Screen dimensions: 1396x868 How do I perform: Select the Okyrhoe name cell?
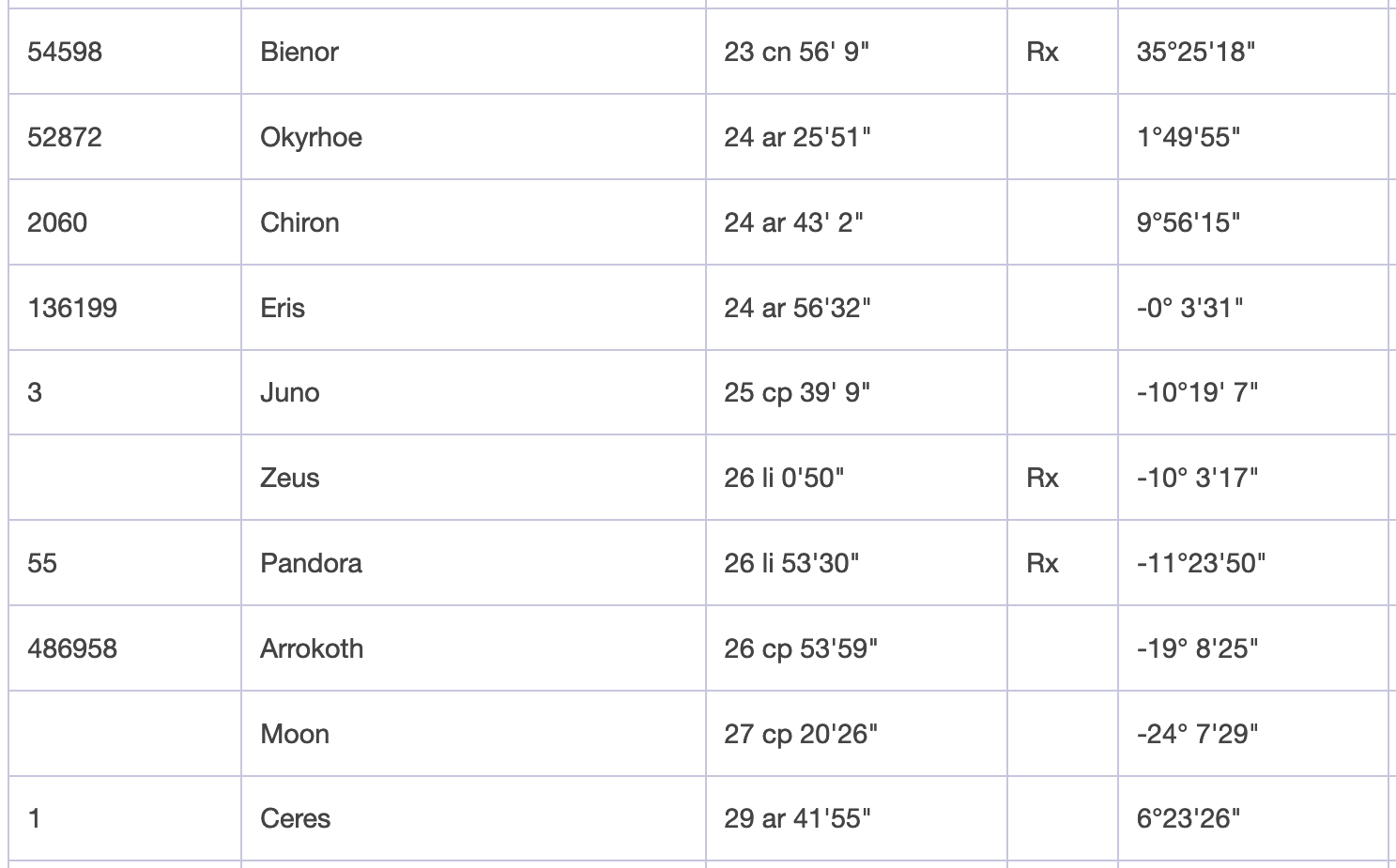click(311, 137)
